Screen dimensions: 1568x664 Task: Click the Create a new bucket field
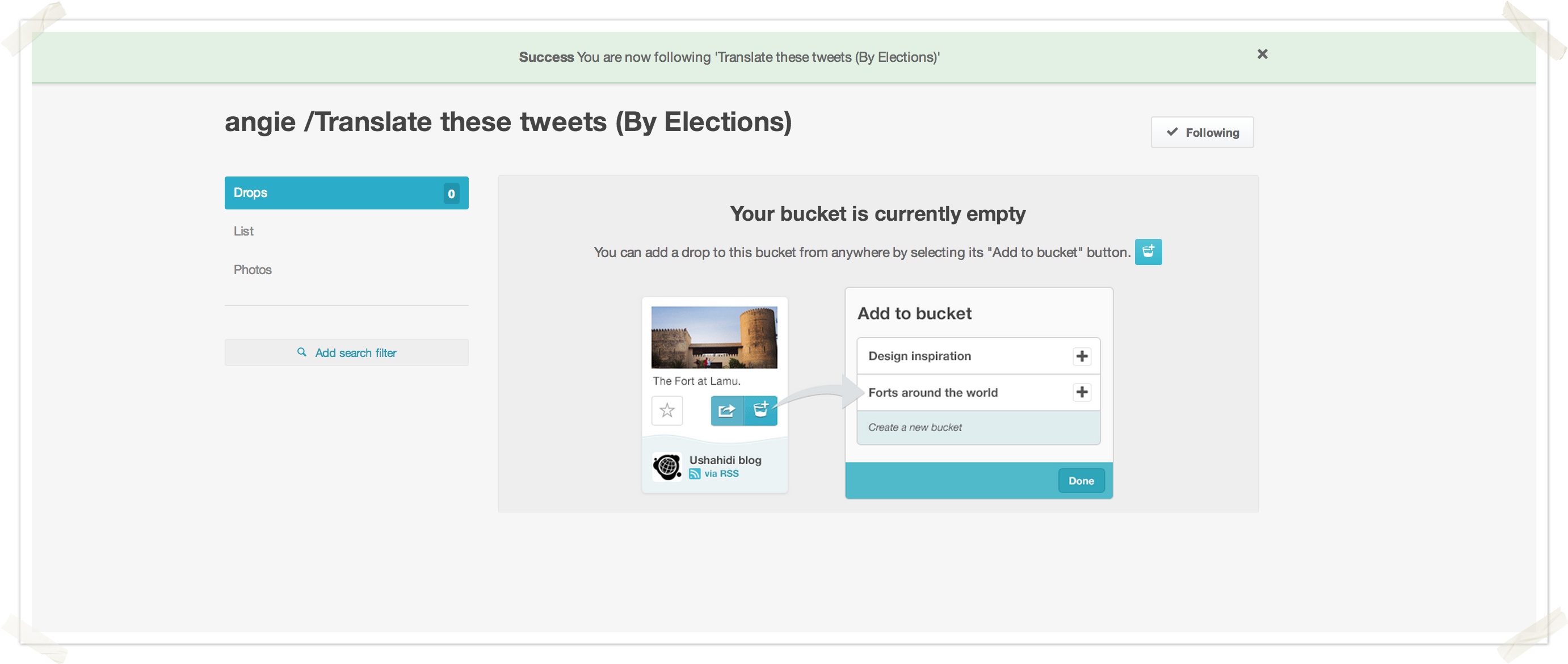click(x=978, y=427)
